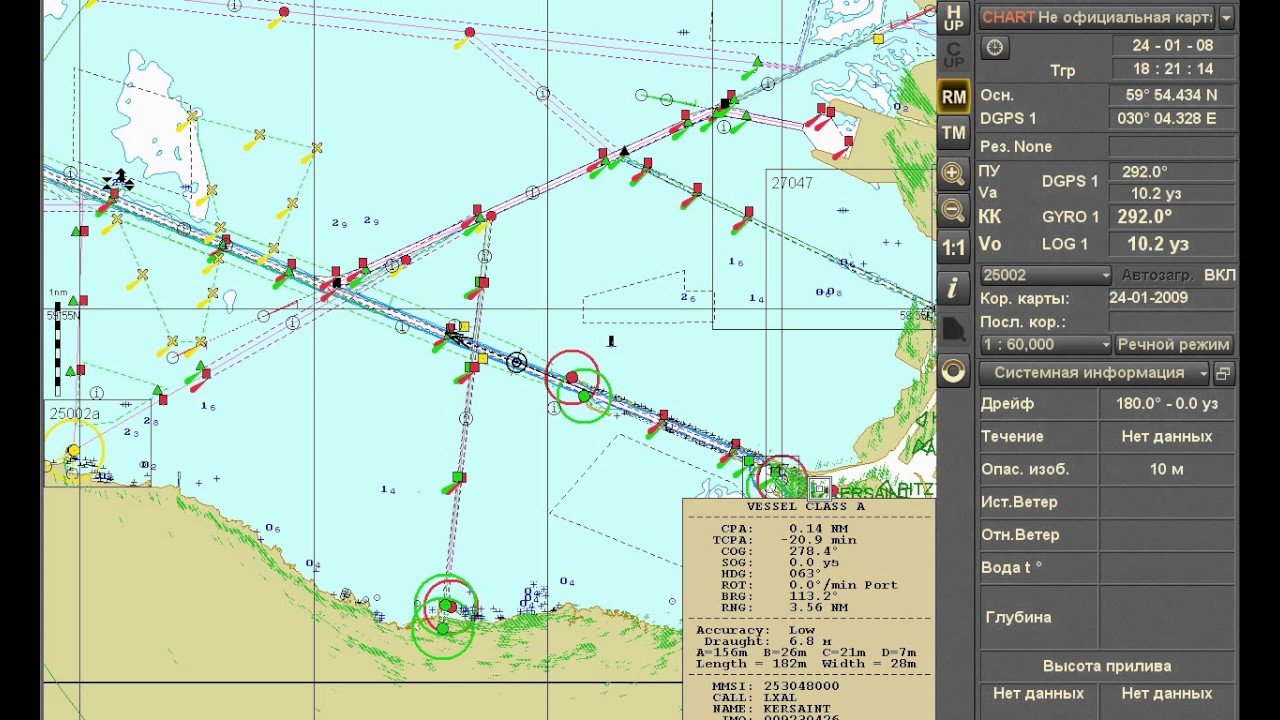Screen dimensions: 1280x720
Task: Click the Вода t ° row label
Action: click(1011, 567)
